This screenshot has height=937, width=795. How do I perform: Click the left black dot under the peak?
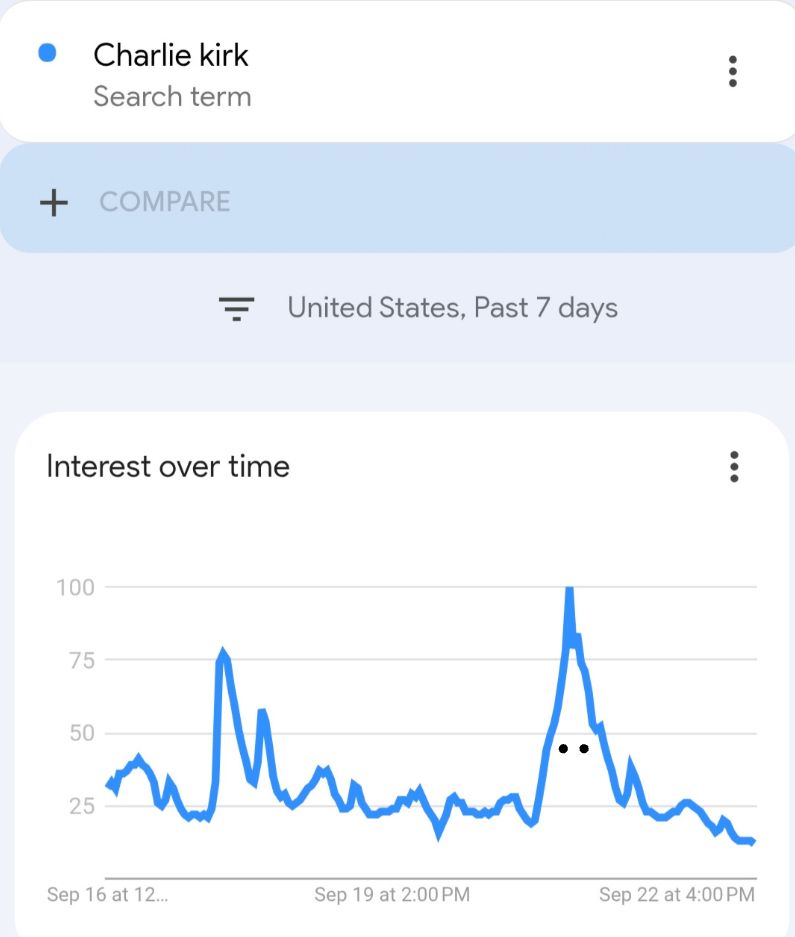pos(563,748)
